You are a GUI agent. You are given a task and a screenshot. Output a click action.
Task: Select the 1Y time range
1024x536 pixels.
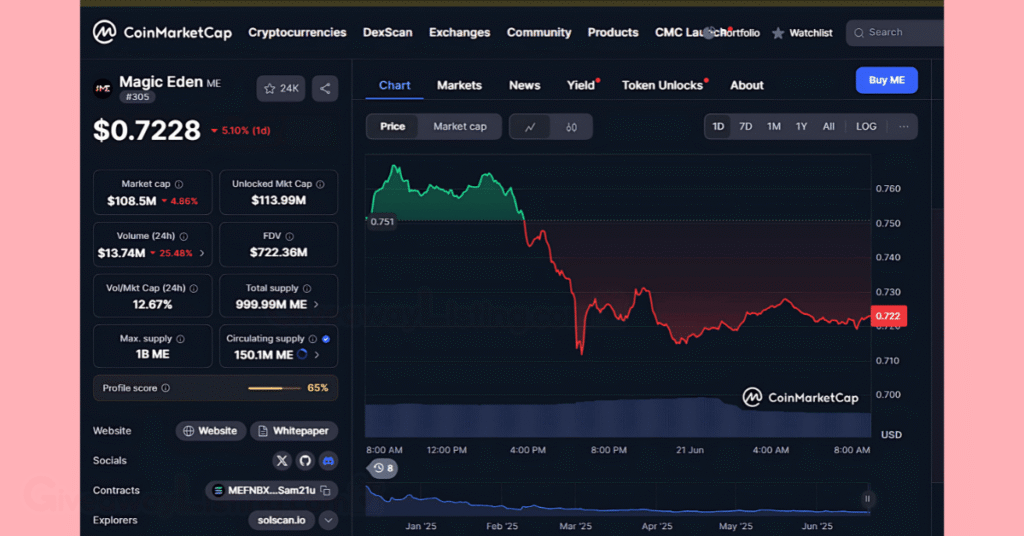pyautogui.click(x=801, y=127)
